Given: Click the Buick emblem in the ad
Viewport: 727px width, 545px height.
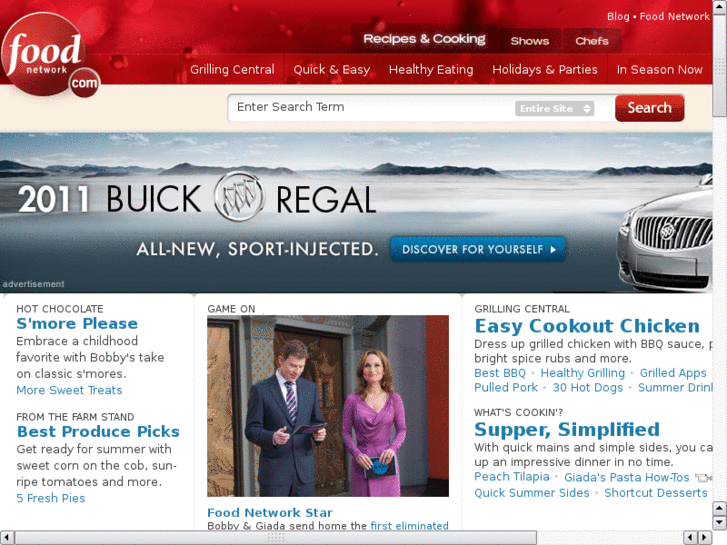Looking at the screenshot, I should (x=239, y=197).
